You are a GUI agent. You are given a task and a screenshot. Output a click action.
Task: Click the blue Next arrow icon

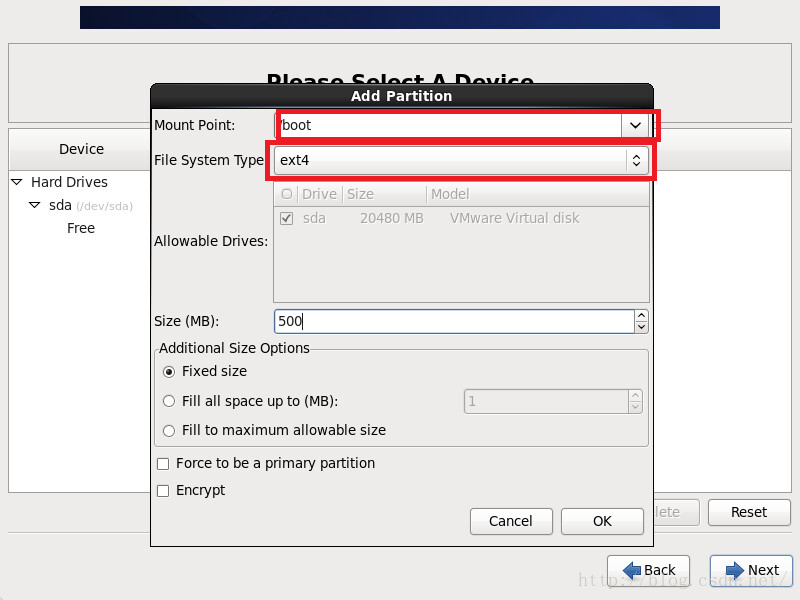(x=735, y=570)
